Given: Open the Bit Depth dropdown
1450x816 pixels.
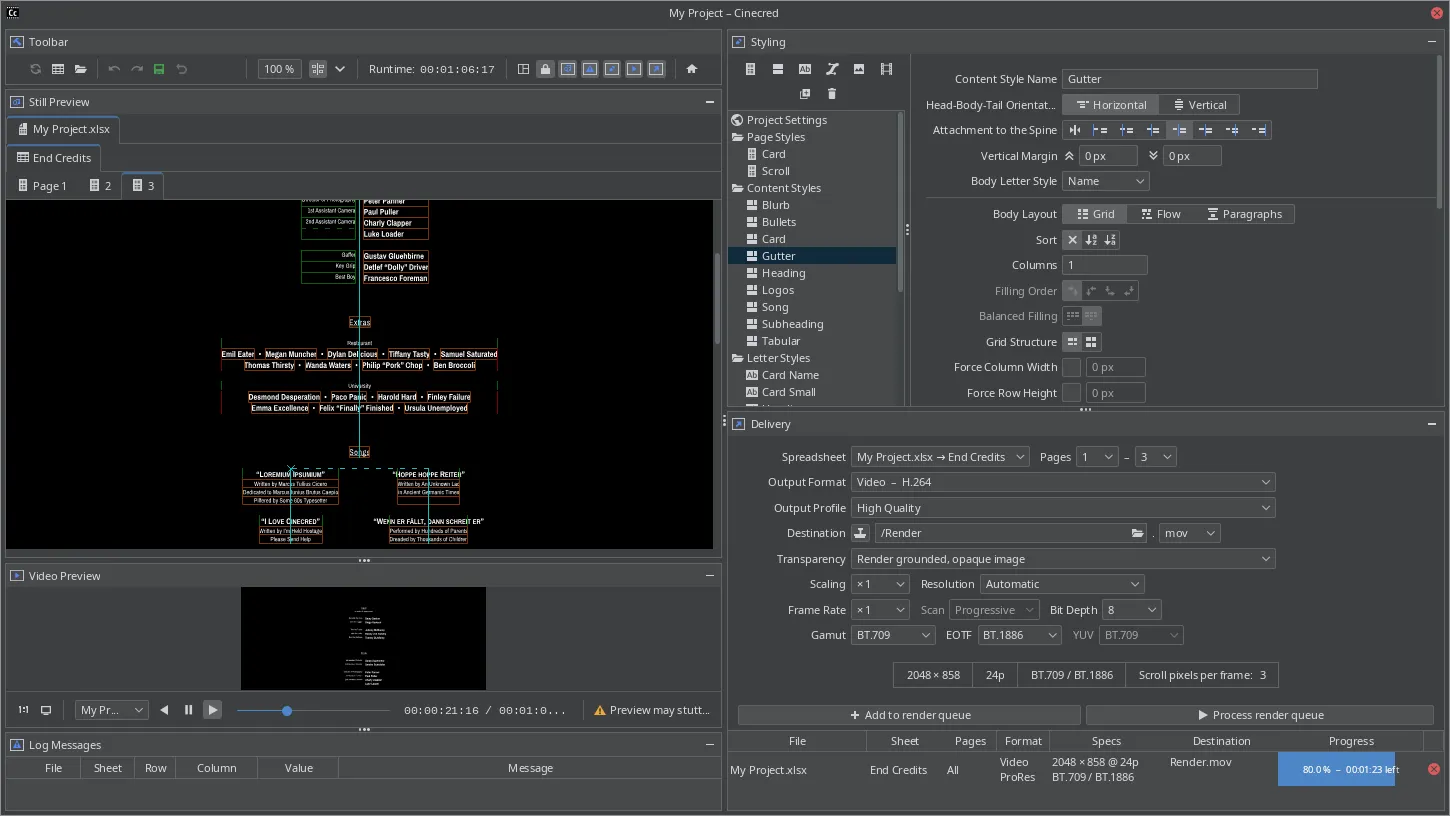Looking at the screenshot, I should (1131, 610).
